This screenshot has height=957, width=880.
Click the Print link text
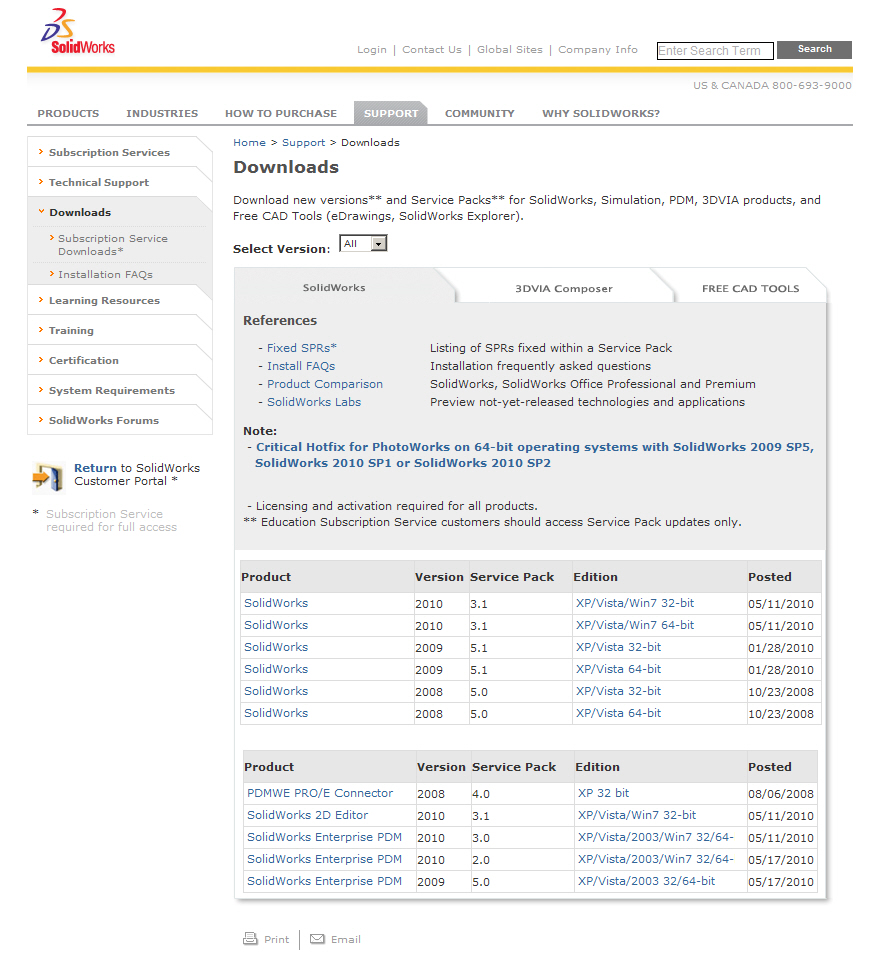coord(276,939)
